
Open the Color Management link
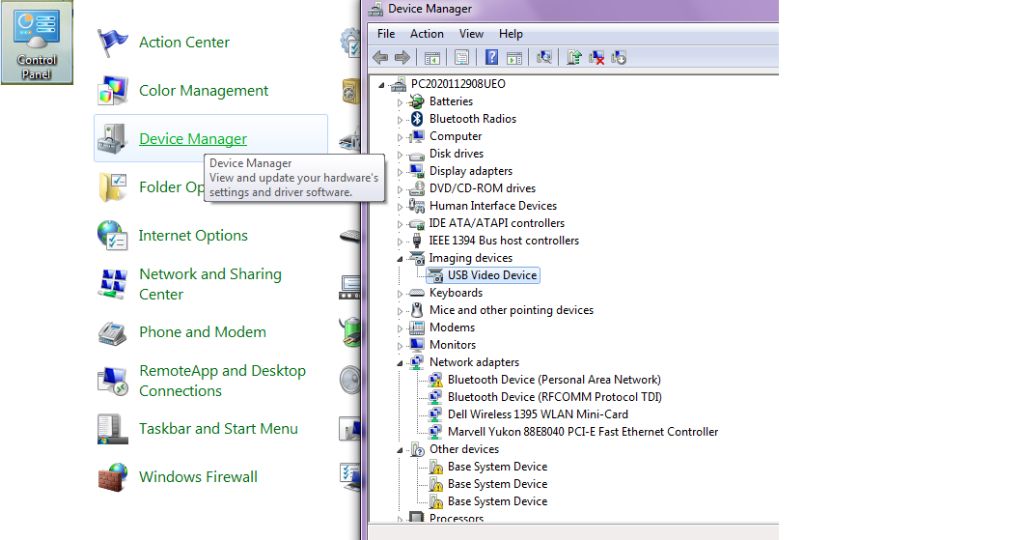coord(204,91)
